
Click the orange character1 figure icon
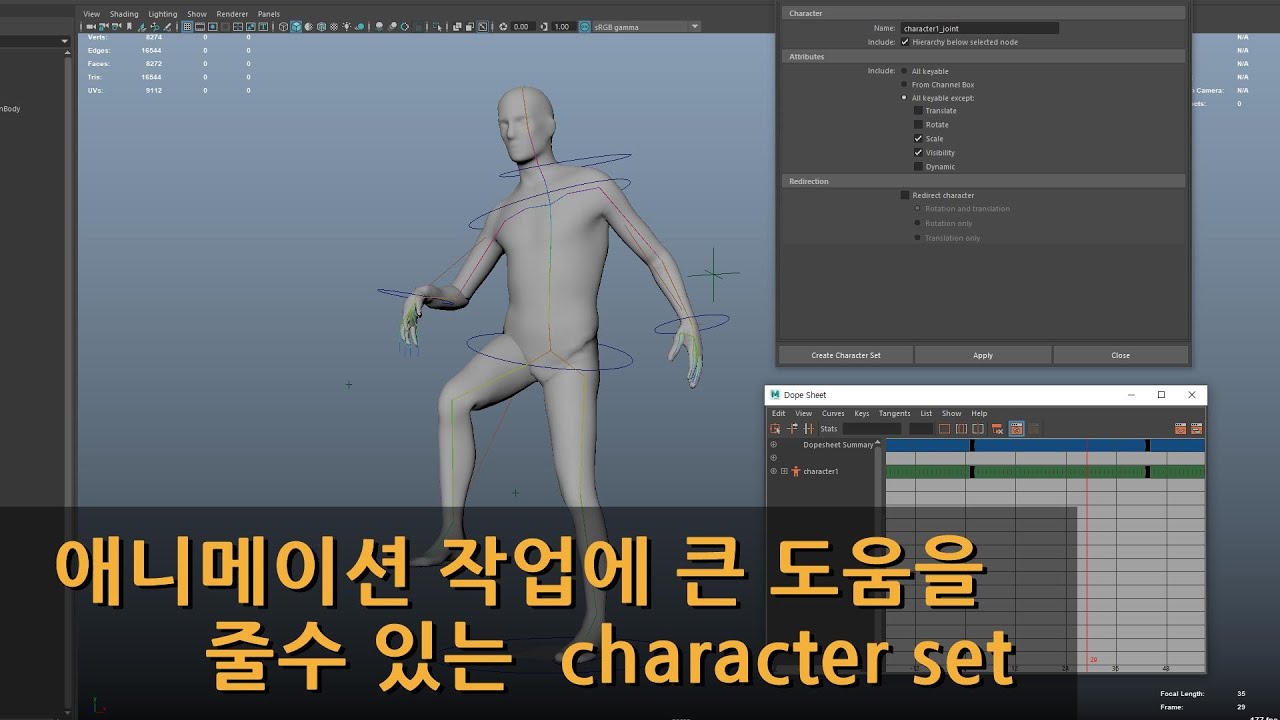pos(796,471)
